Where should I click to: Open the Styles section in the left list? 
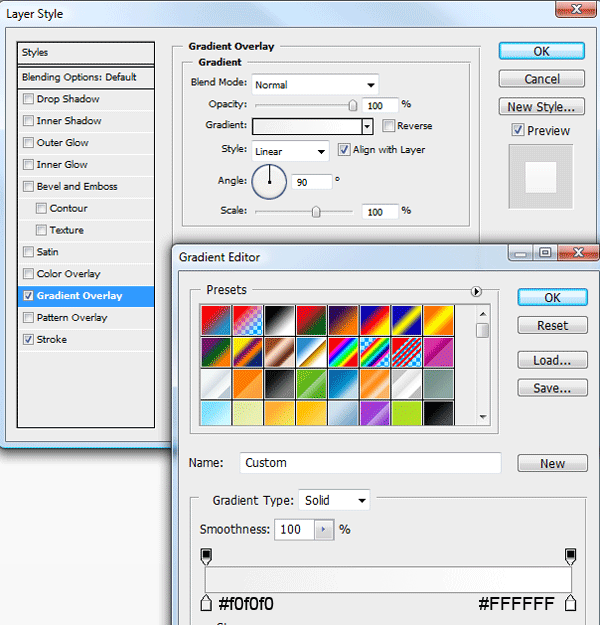[x=86, y=53]
